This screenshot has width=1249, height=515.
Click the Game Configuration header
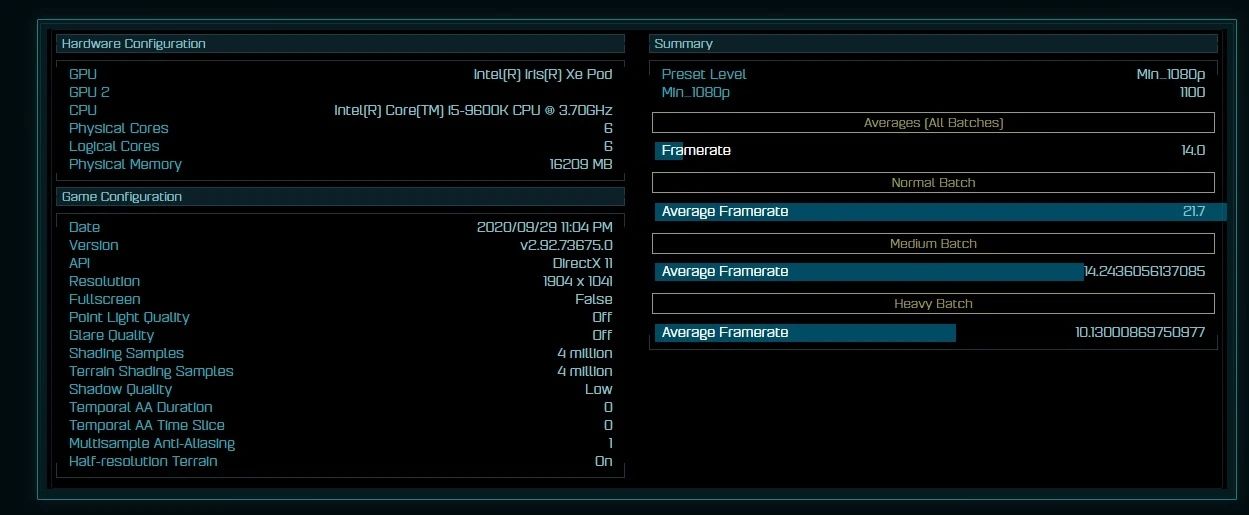pyautogui.click(x=340, y=197)
